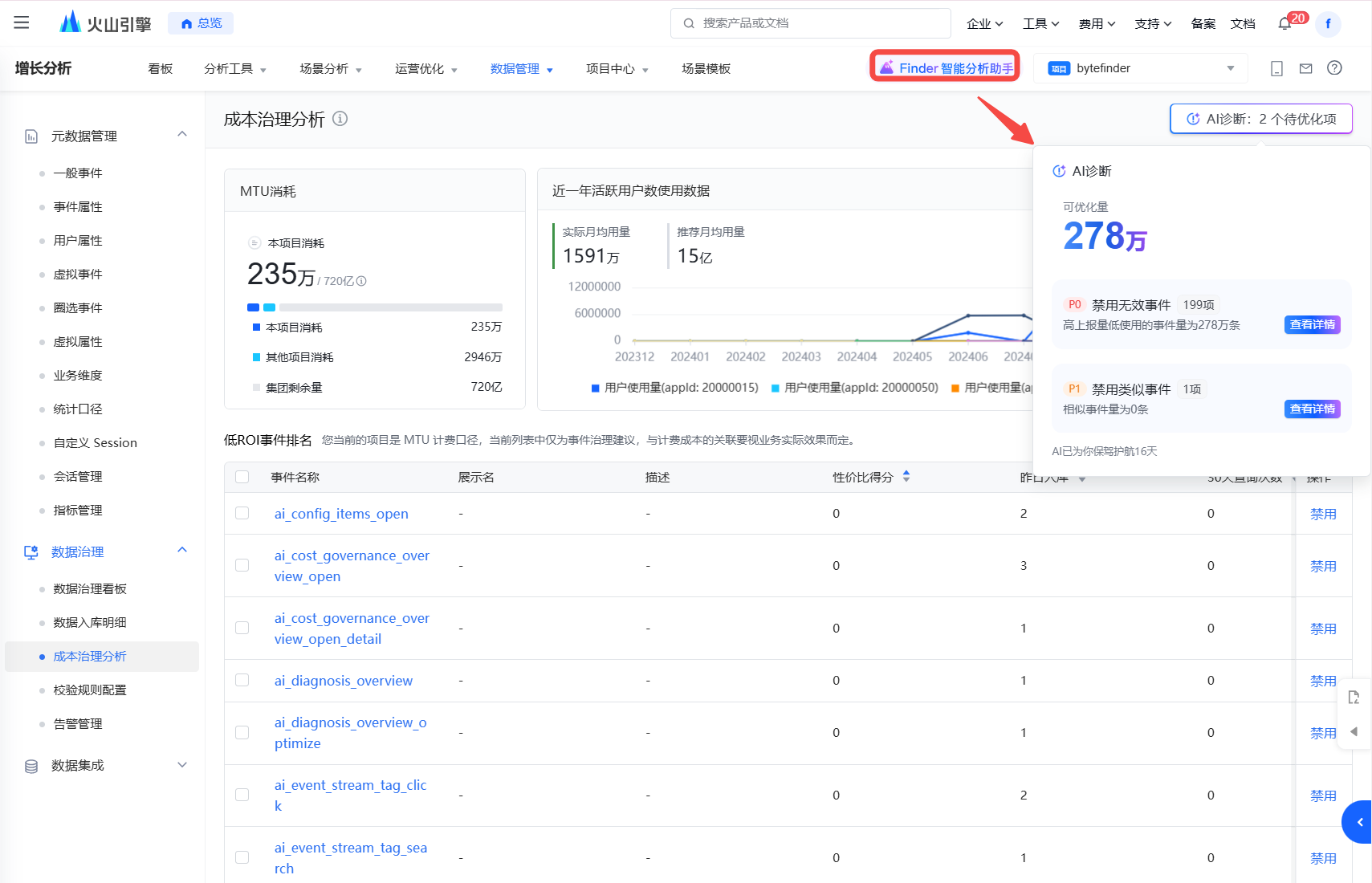Go to the 看板 tab

pos(161,69)
